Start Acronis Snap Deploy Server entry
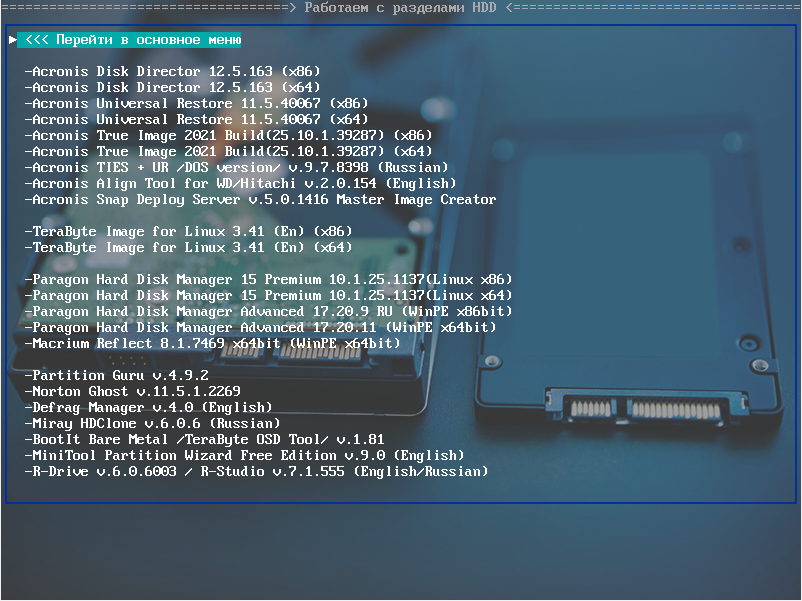802x601 pixels. point(260,200)
